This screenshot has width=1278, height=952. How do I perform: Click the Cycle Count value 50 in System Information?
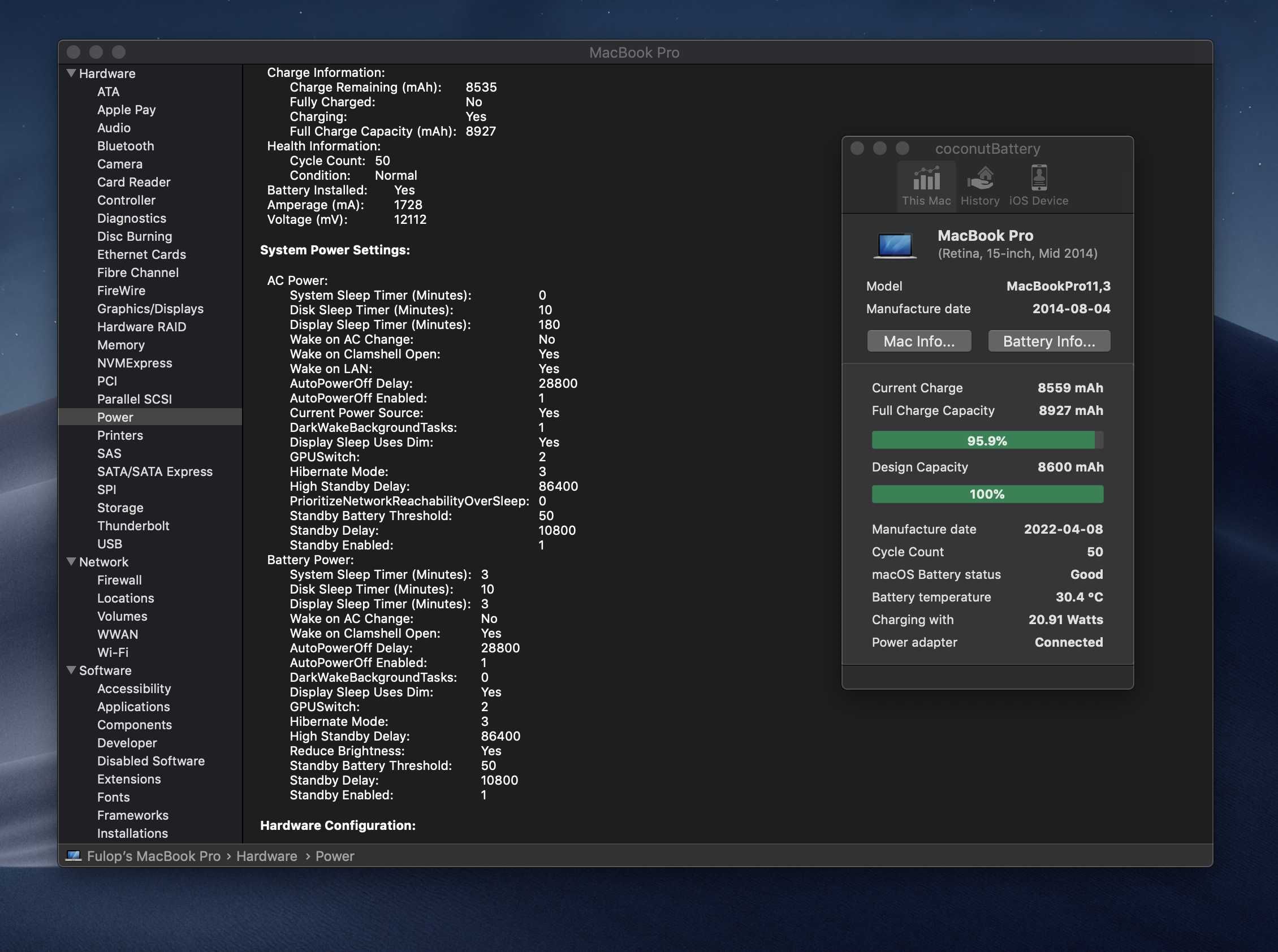382,161
